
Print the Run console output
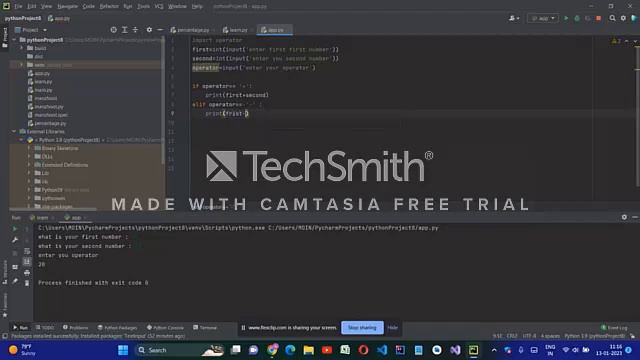point(27,273)
